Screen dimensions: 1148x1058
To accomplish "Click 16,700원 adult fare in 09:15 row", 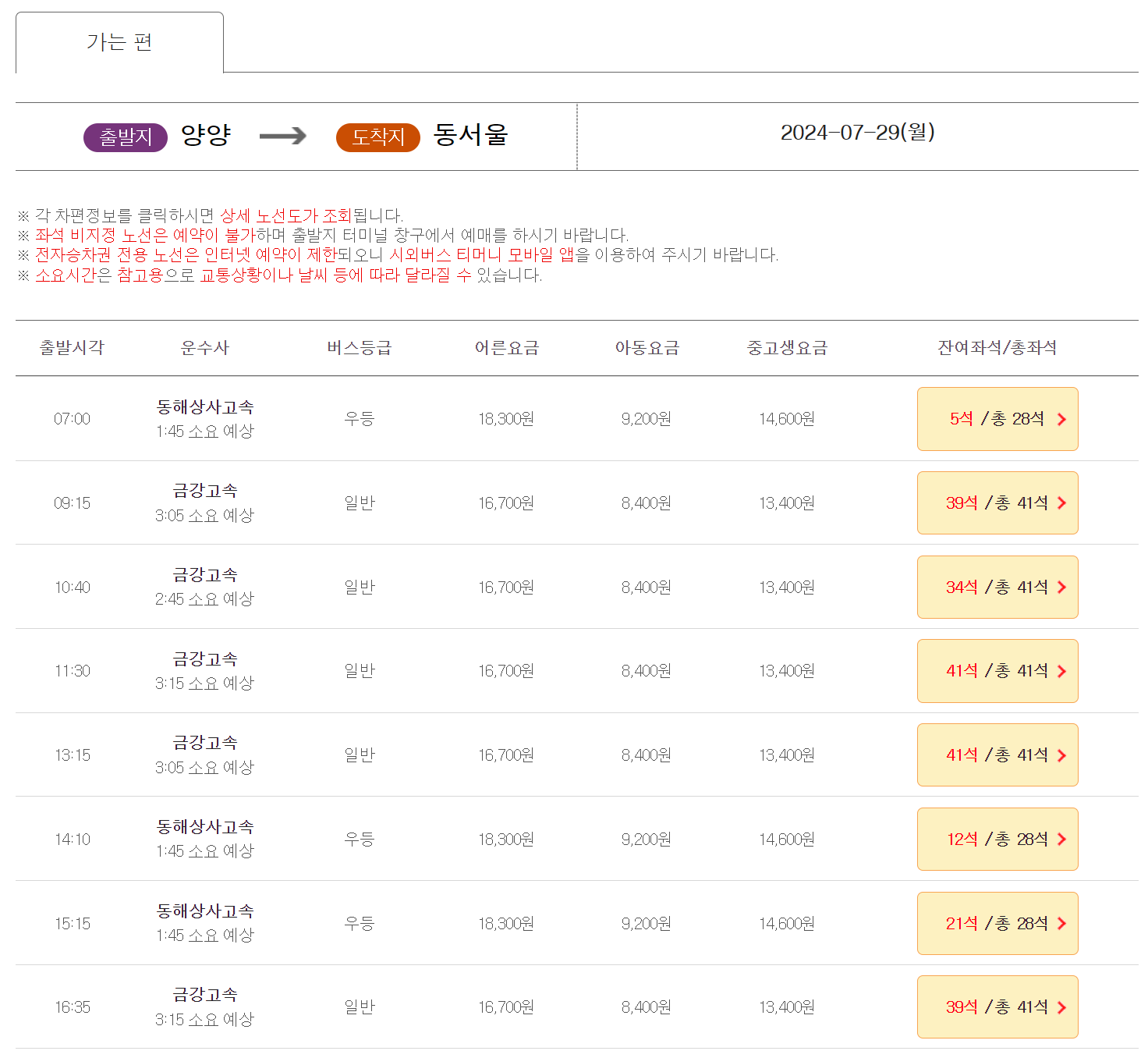I will [x=506, y=503].
